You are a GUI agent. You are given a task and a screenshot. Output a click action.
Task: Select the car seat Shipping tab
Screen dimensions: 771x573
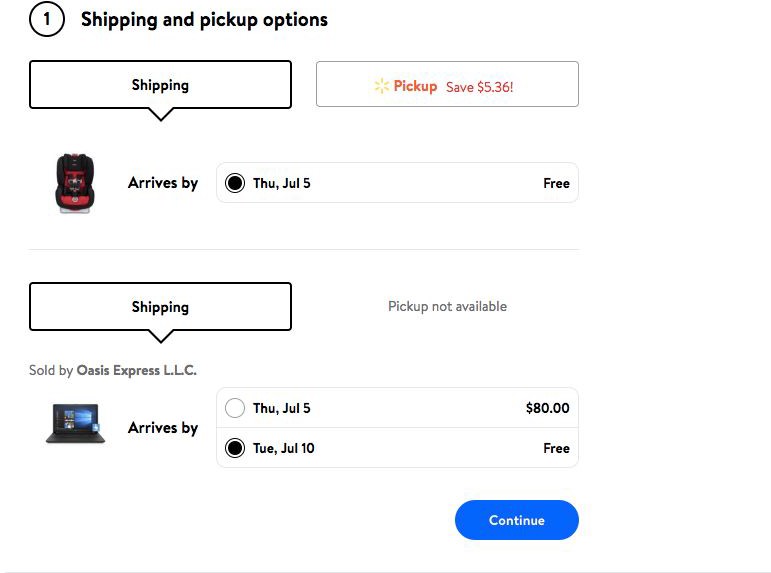(x=160, y=85)
